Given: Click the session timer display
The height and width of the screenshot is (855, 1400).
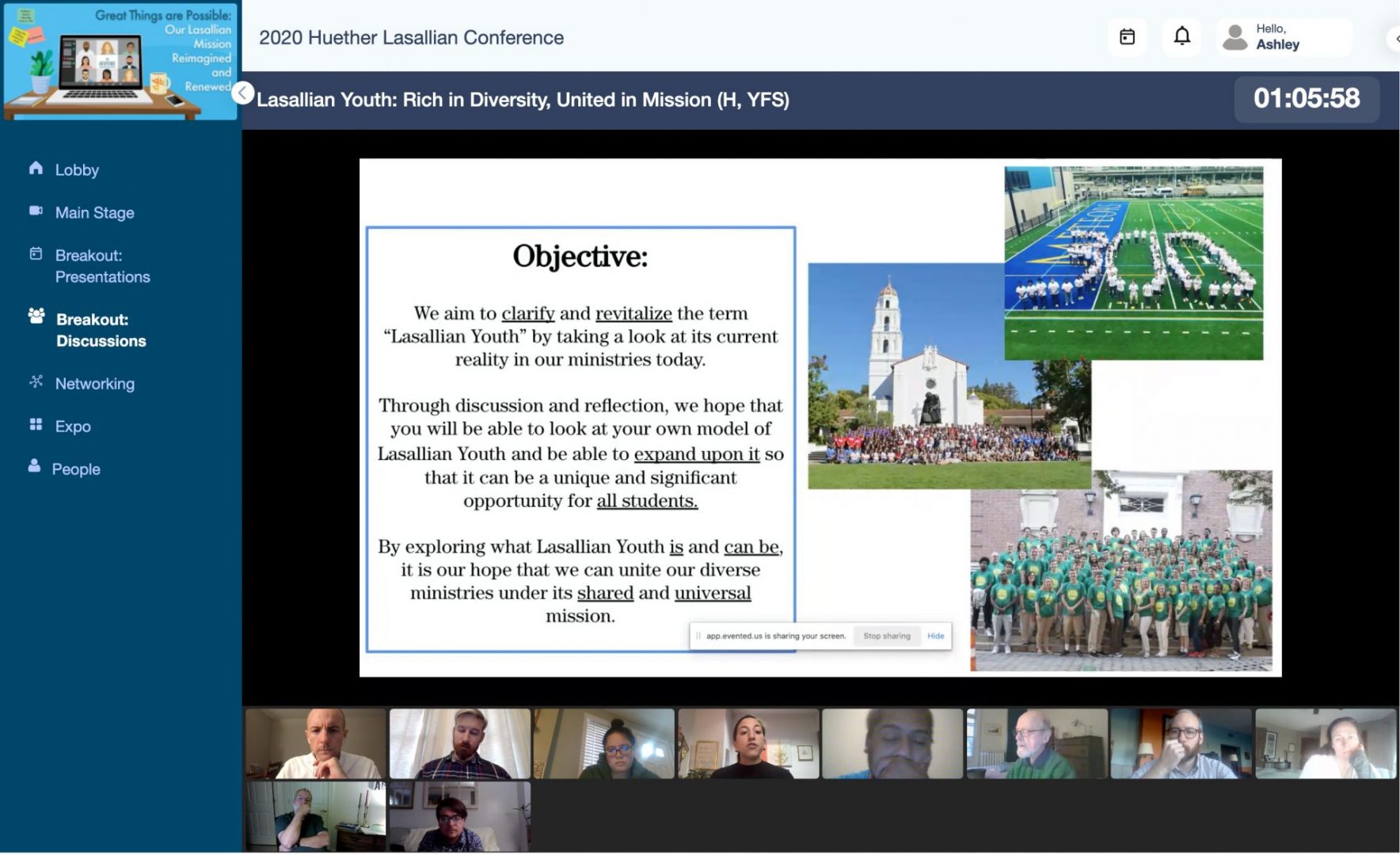Looking at the screenshot, I should [x=1306, y=99].
